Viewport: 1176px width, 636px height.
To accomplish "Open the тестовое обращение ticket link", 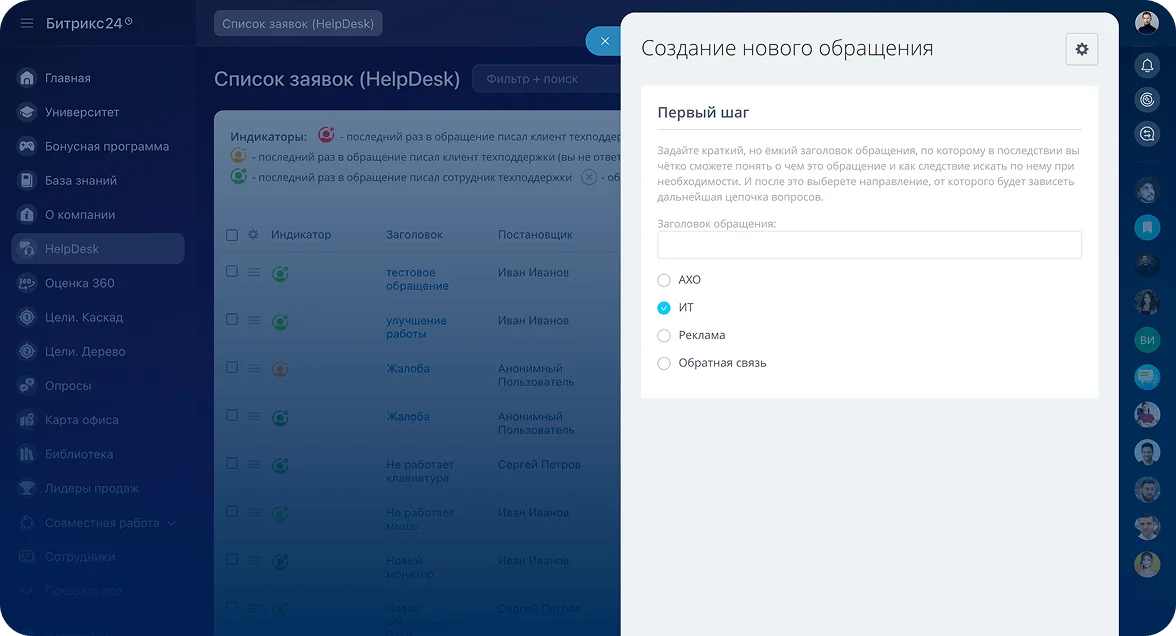I will [417, 279].
